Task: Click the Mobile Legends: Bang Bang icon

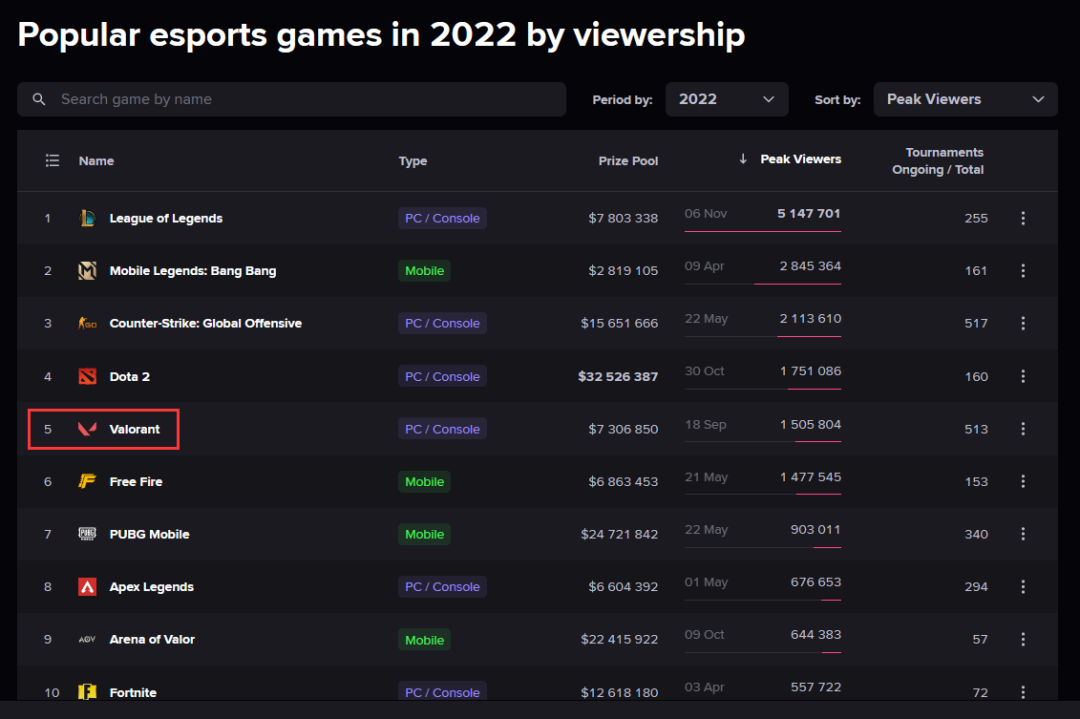Action: [x=87, y=271]
